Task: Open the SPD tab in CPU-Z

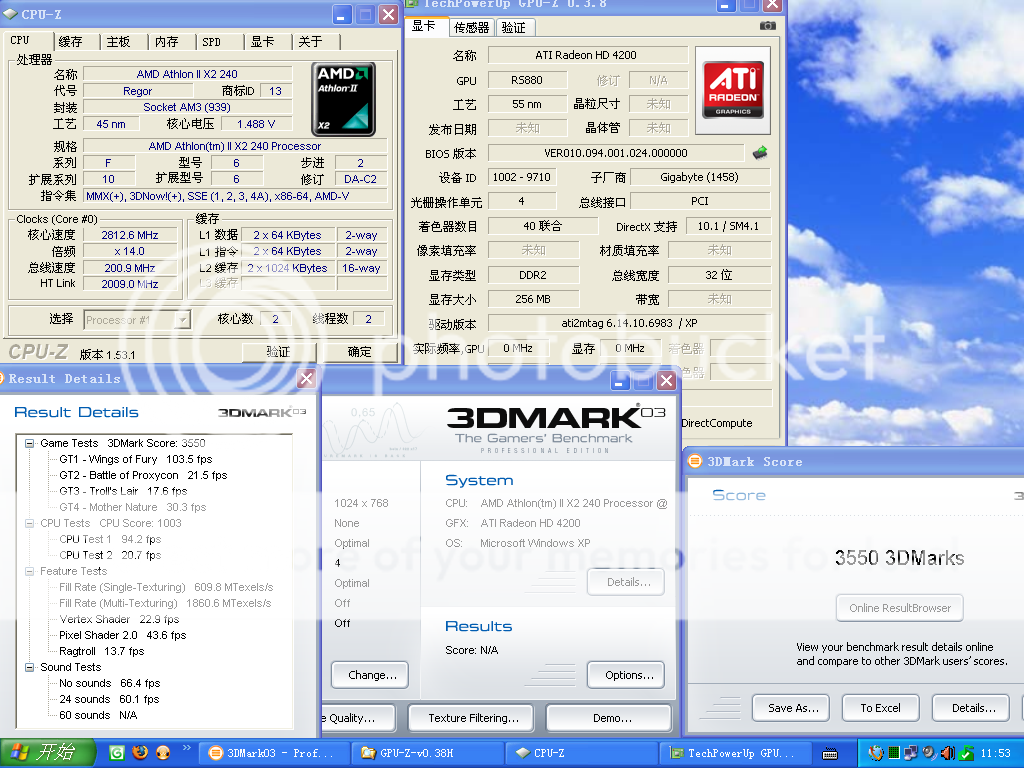Action: [212, 42]
